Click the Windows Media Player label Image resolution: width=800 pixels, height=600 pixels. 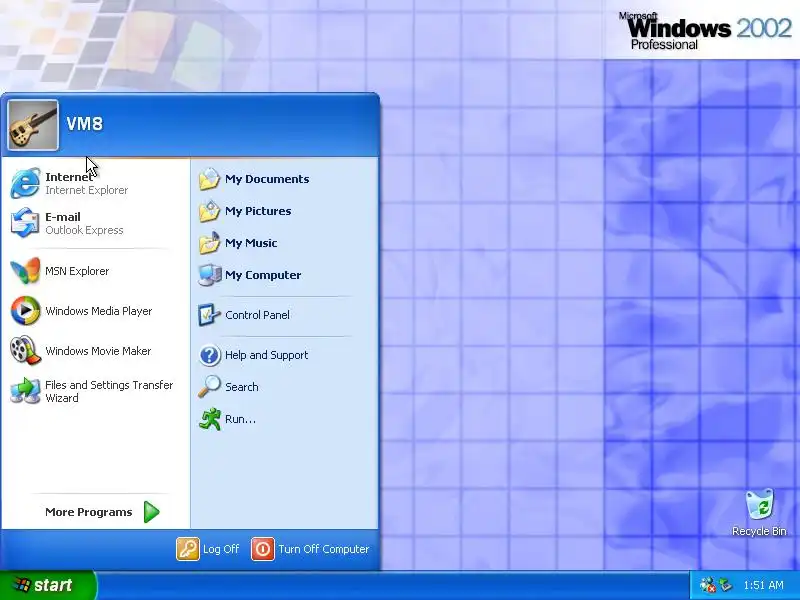pos(98,311)
